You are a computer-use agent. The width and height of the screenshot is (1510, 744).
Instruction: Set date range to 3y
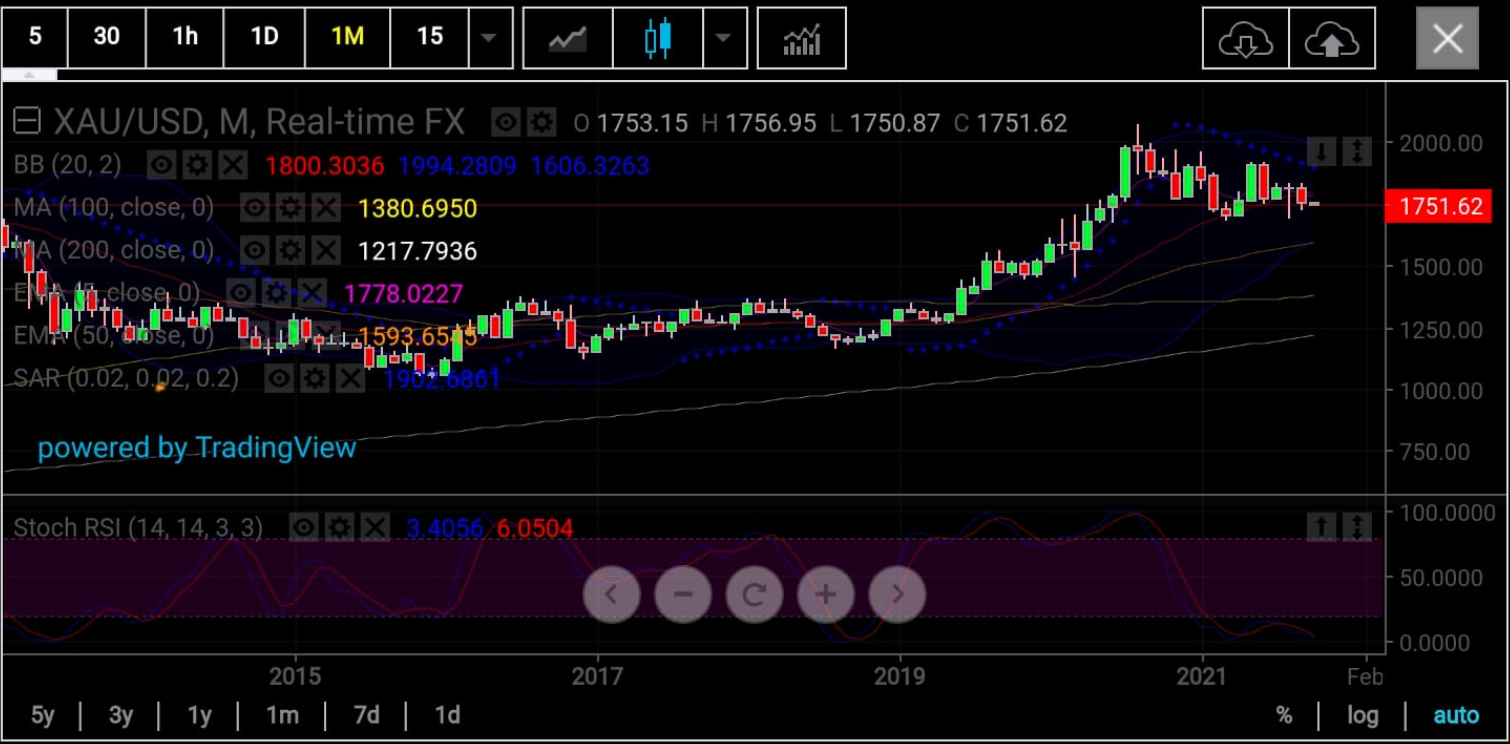121,715
